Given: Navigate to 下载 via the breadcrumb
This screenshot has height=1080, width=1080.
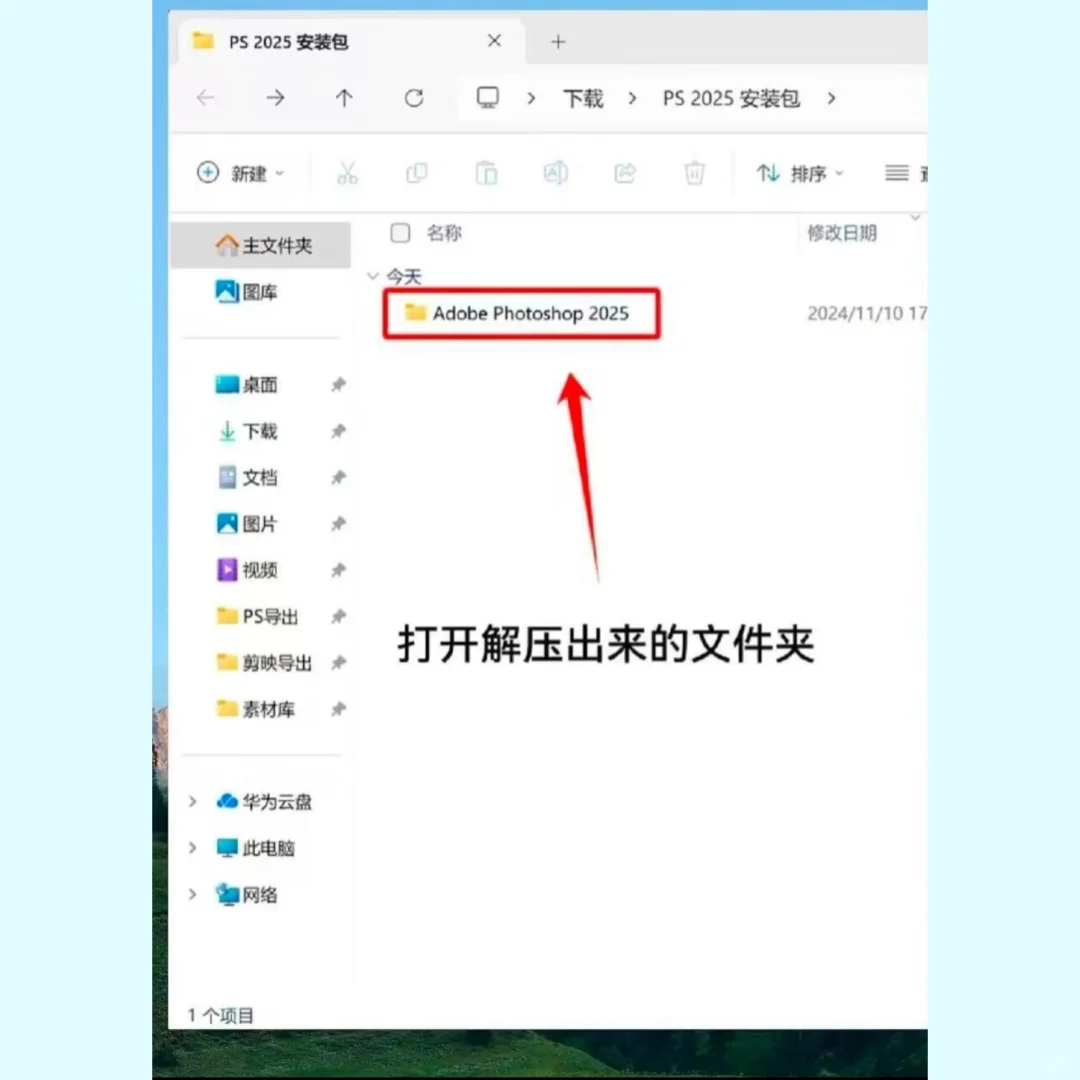Looking at the screenshot, I should click(582, 98).
